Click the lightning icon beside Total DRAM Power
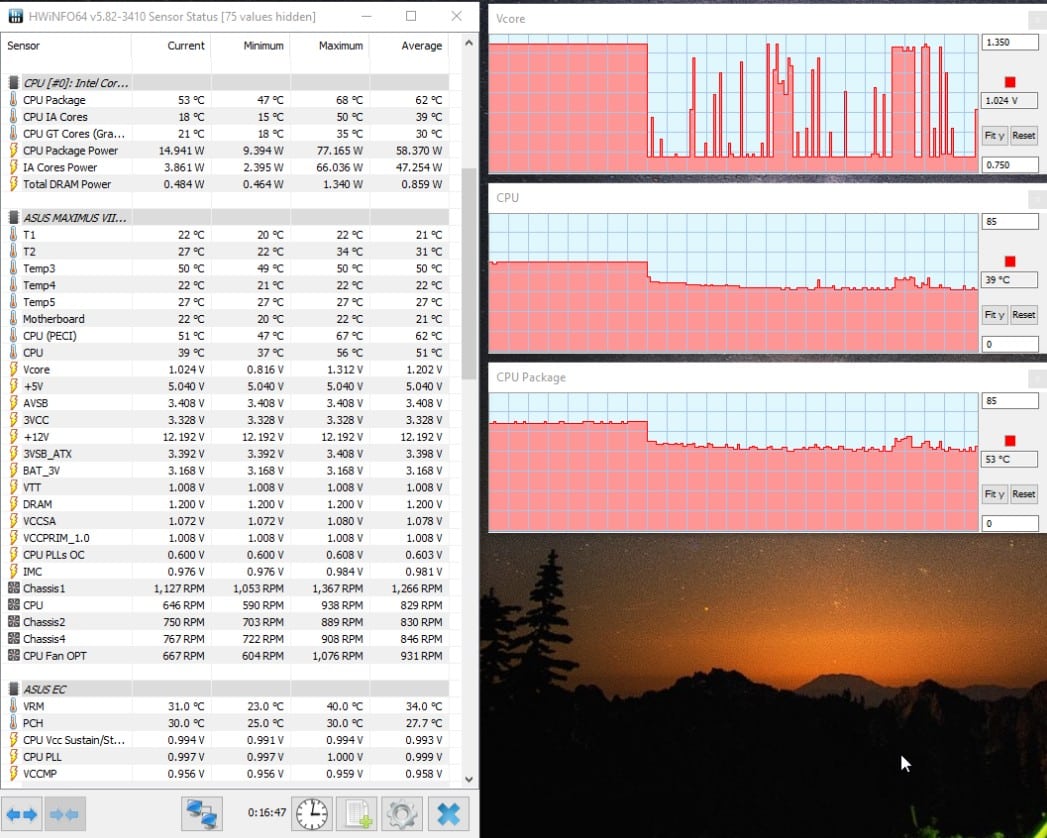The height and width of the screenshot is (838, 1047). click(13, 184)
